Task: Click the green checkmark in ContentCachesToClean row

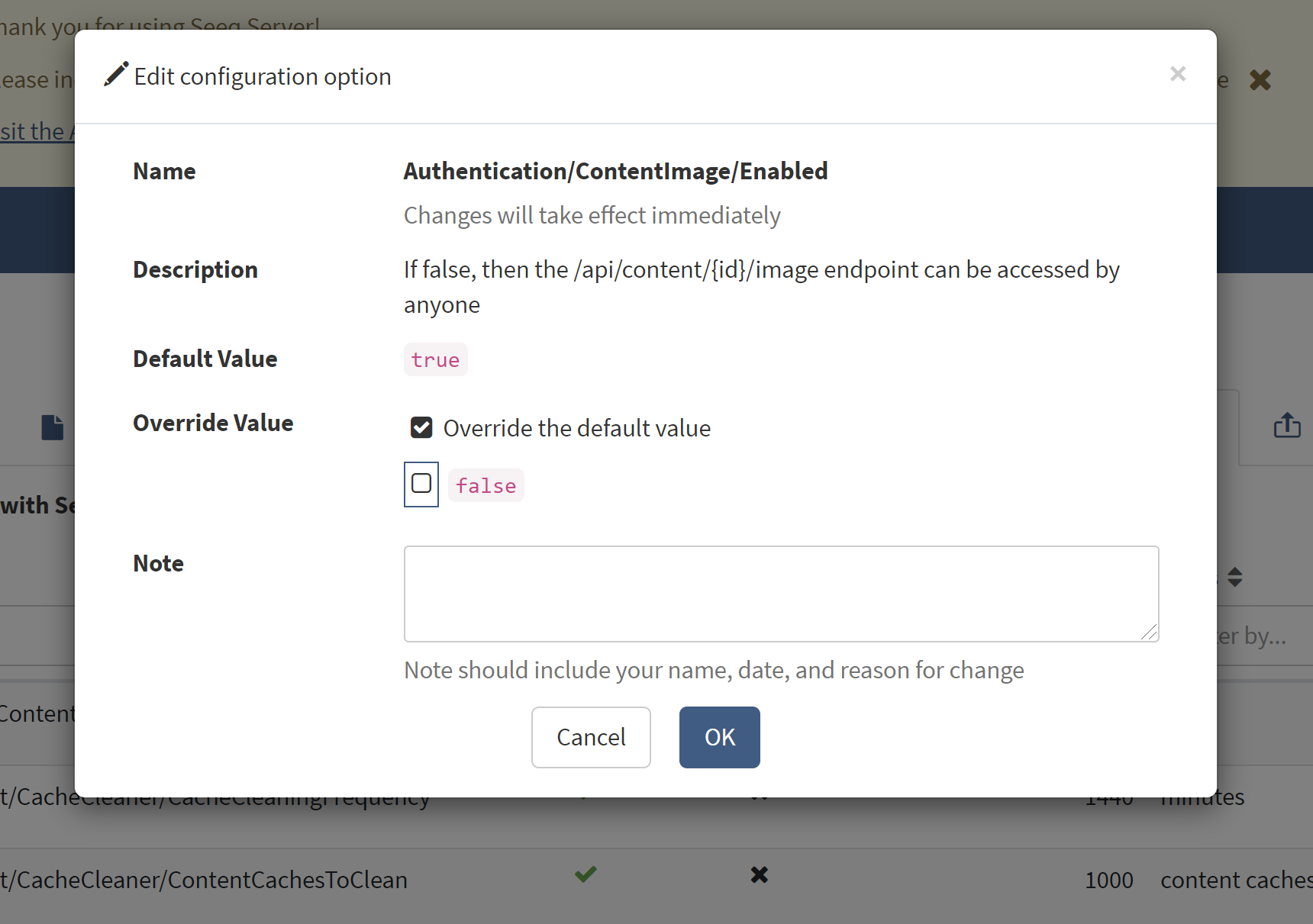Action: click(586, 874)
